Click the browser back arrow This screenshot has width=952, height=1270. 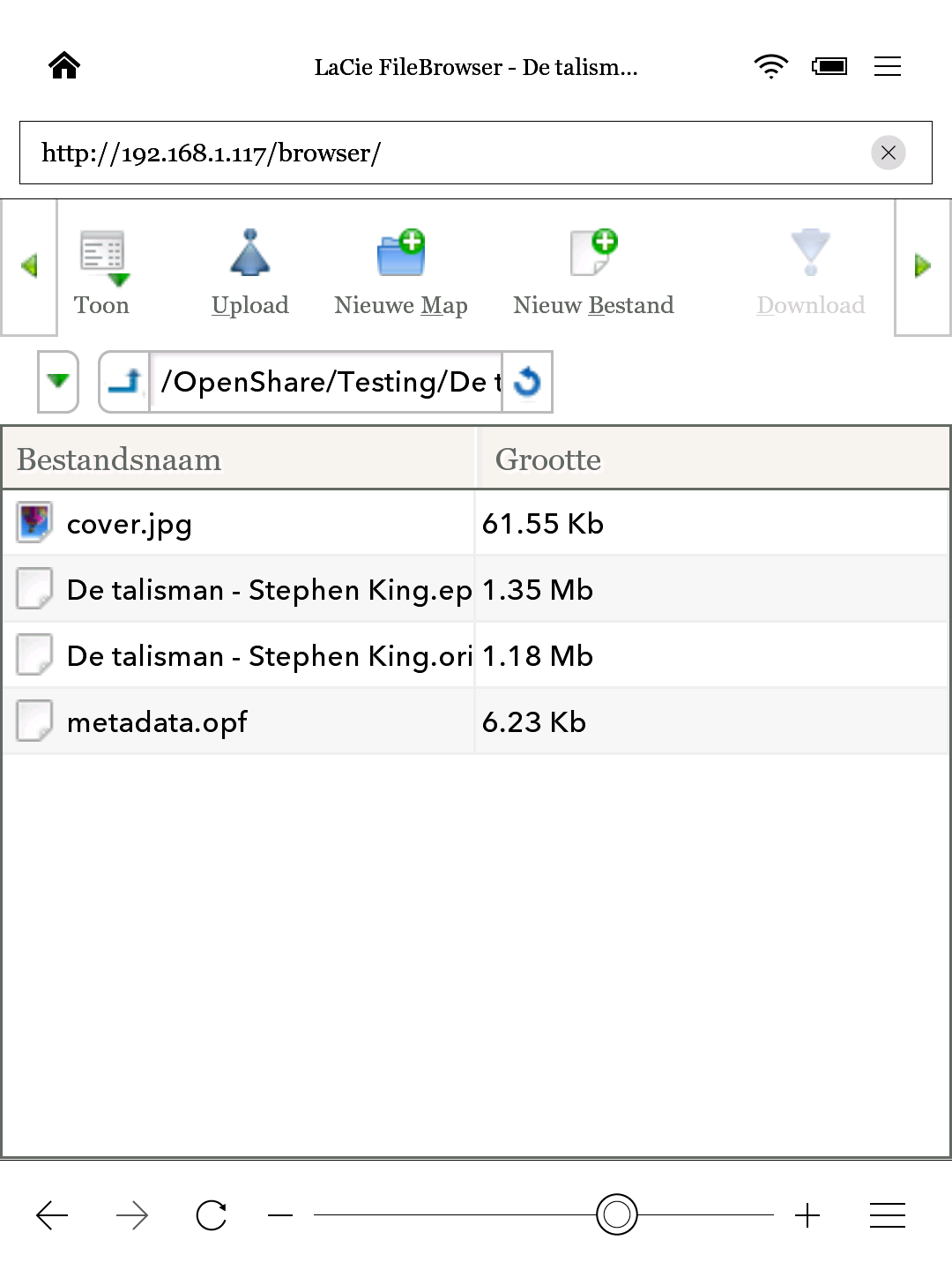click(x=52, y=1215)
